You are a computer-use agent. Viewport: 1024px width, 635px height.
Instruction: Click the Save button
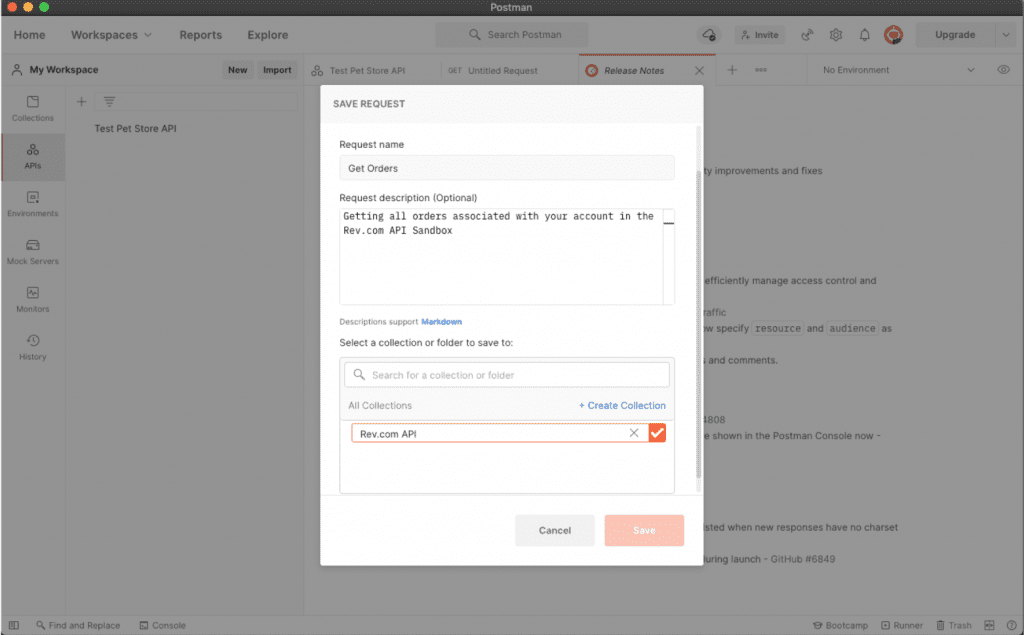coord(644,530)
